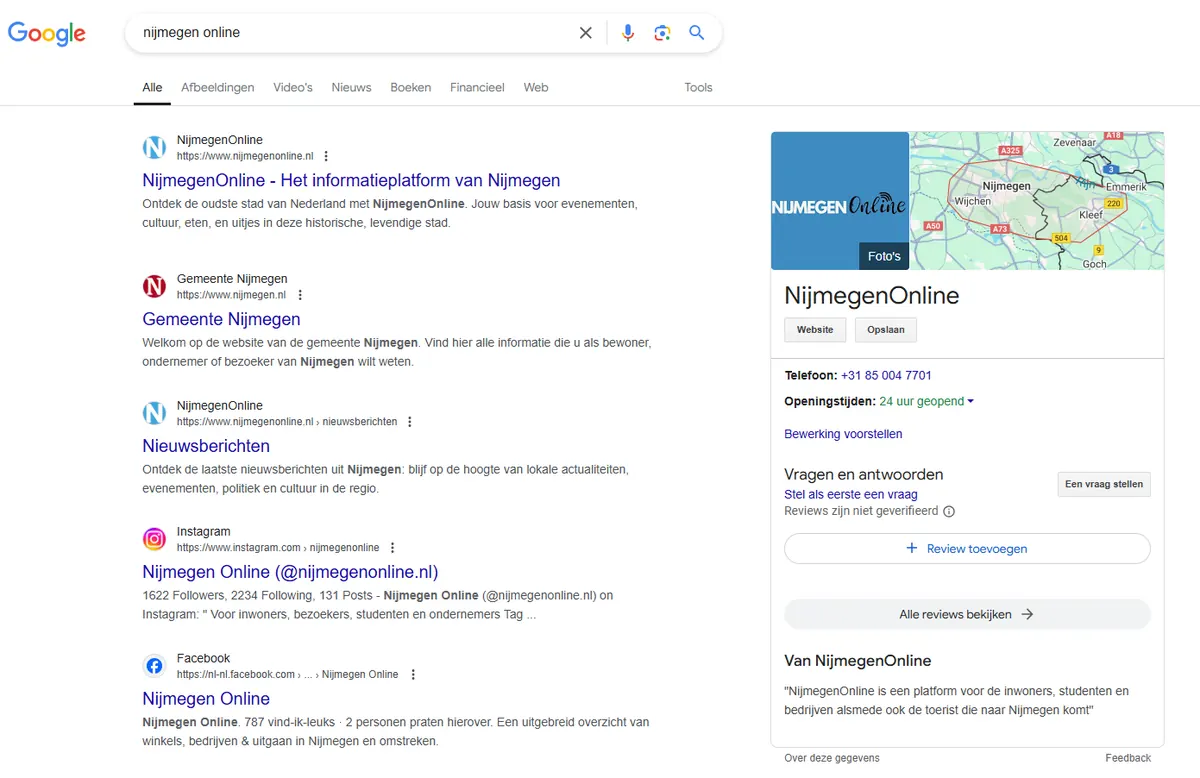Screen dimensions: 1200x778
Task: Click https://www.nijmegen.nl URL text
Action: [231, 295]
